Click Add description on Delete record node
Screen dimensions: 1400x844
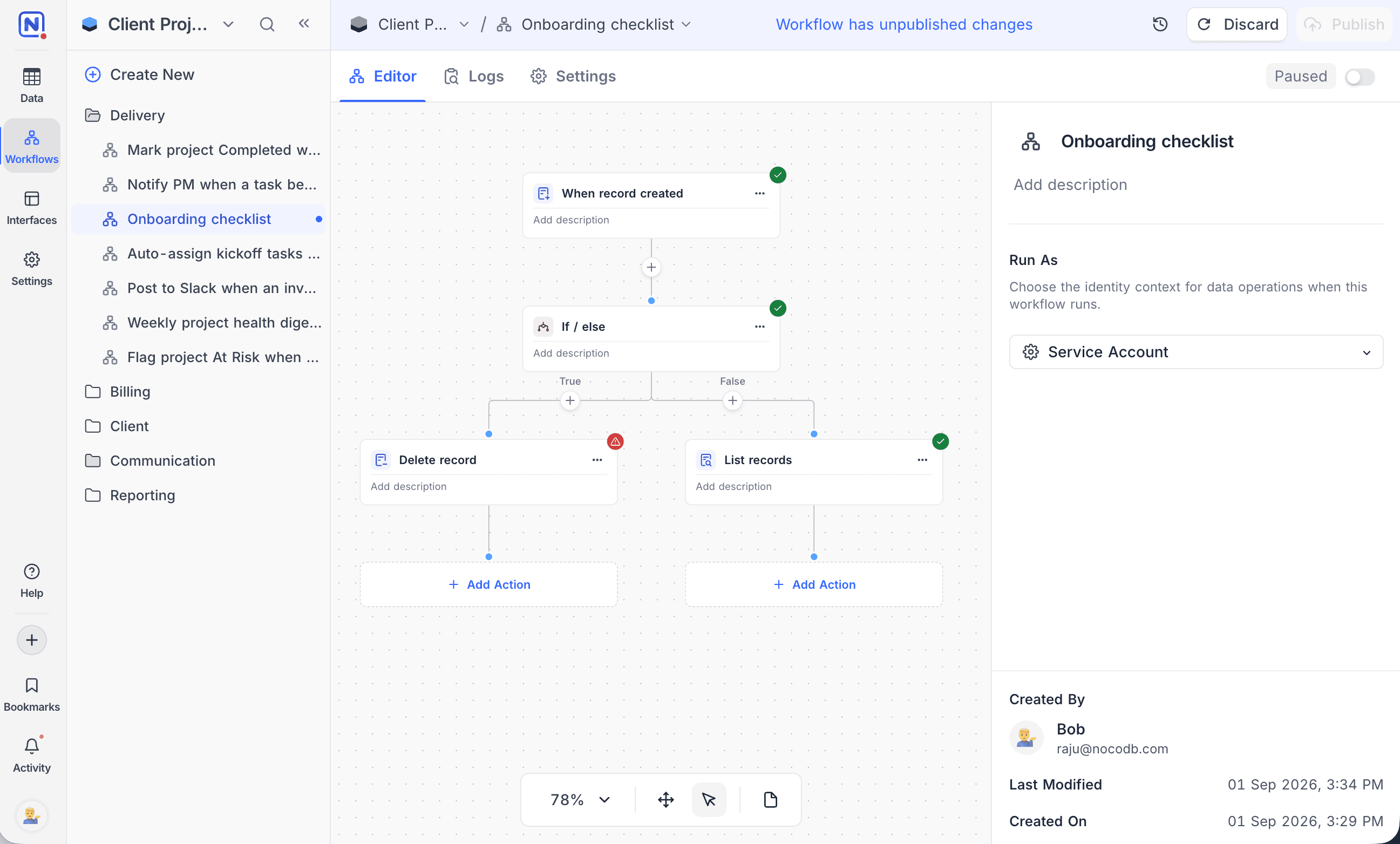tap(409, 487)
